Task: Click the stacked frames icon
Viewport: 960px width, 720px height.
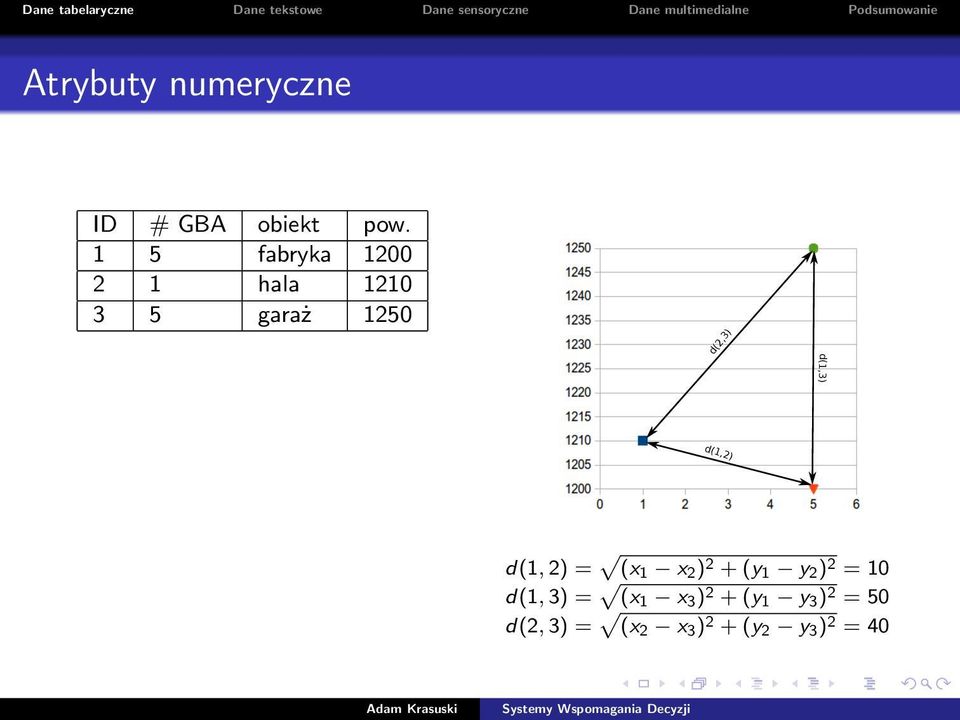Action: 699,683
